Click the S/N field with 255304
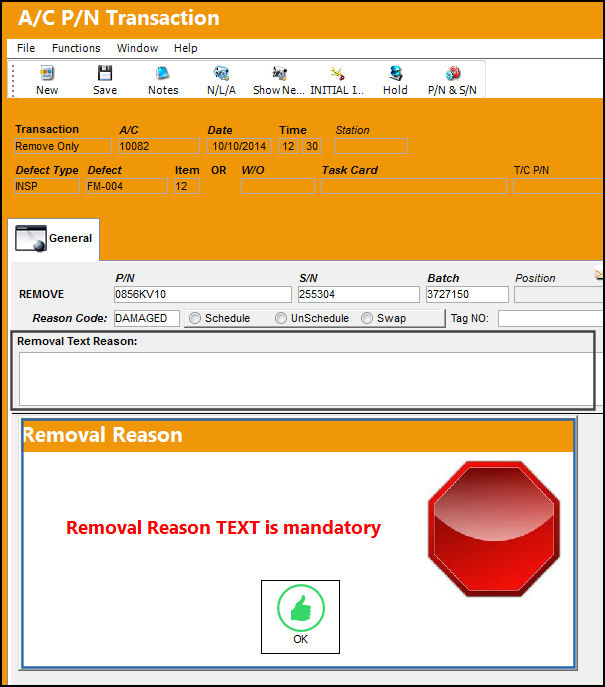This screenshot has height=687, width=605. click(x=358, y=294)
